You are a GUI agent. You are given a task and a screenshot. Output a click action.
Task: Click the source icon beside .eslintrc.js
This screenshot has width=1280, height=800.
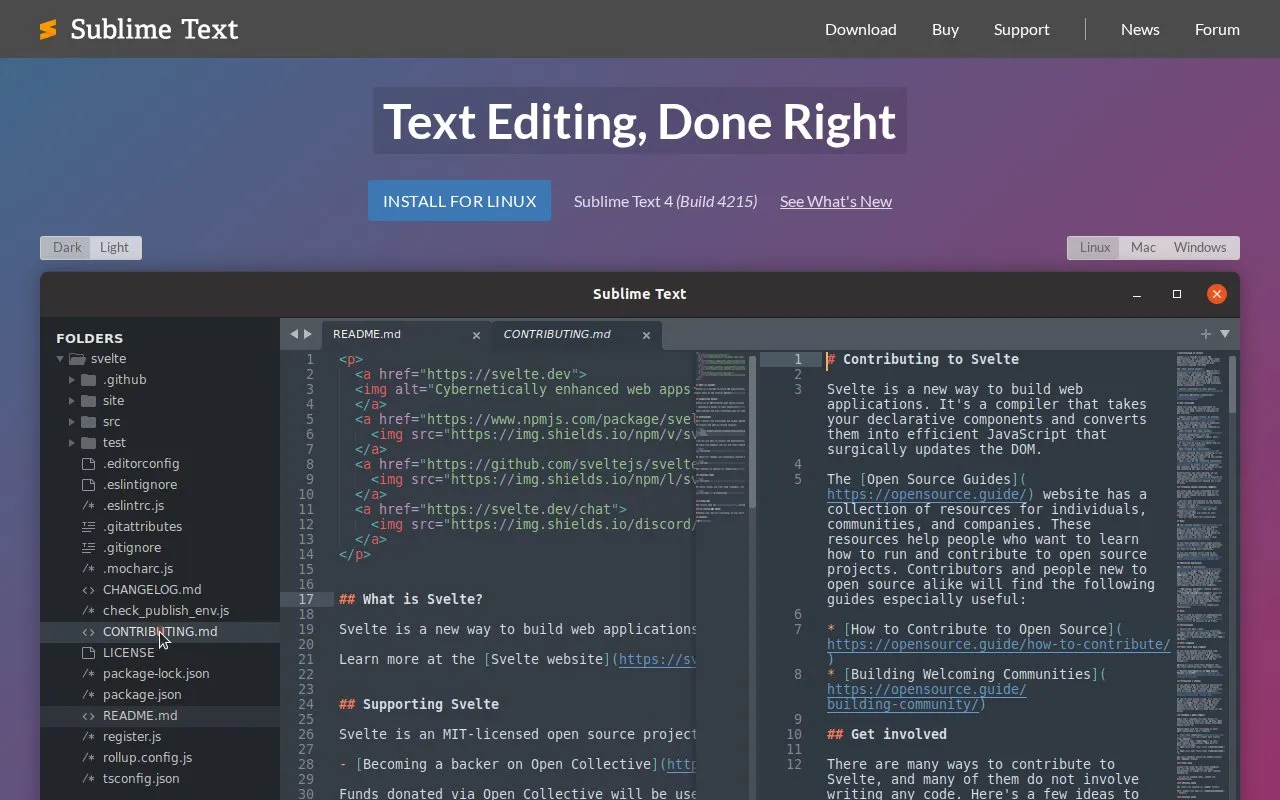(88, 506)
